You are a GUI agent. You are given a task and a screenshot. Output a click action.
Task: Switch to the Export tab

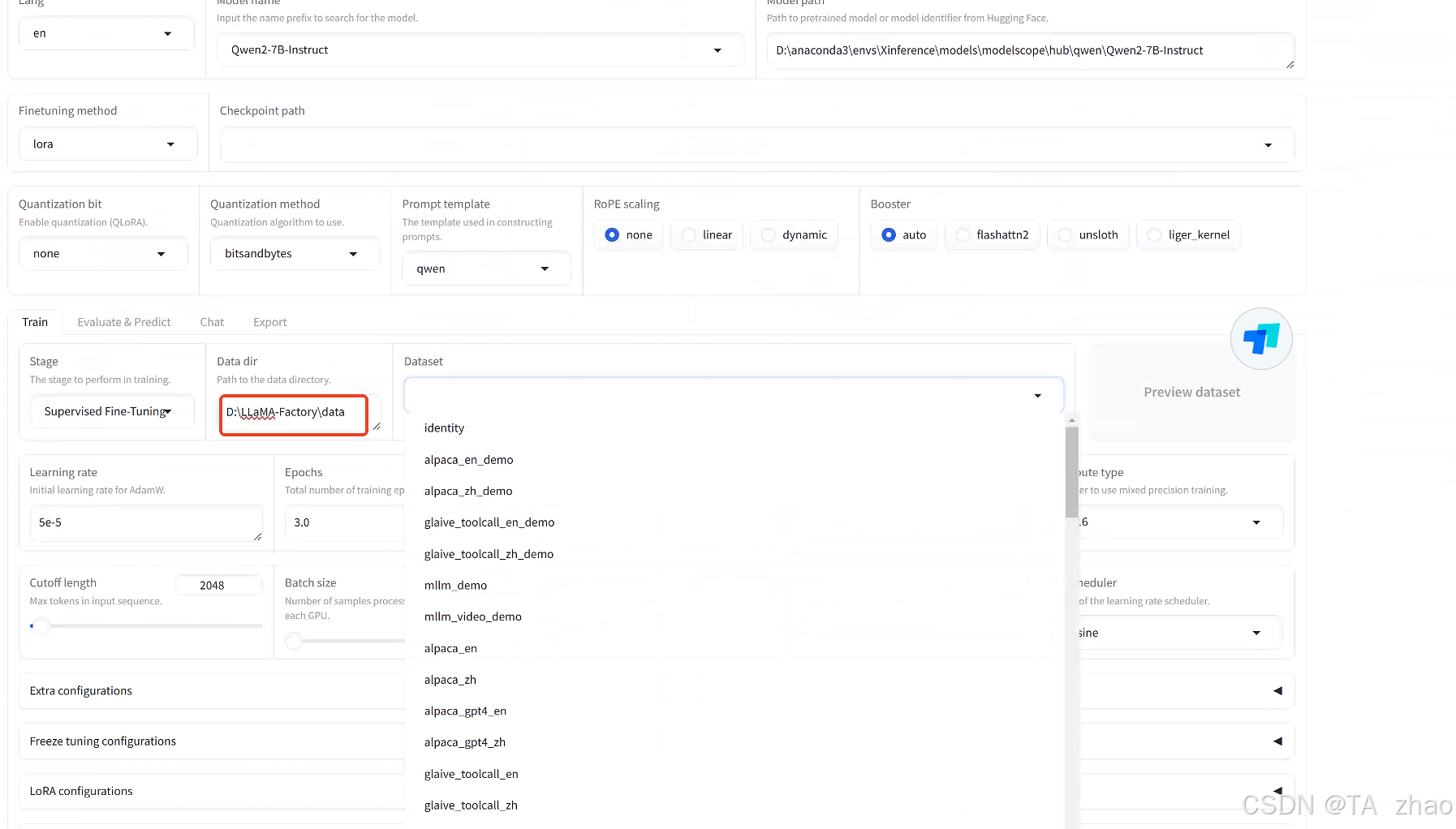pyautogui.click(x=270, y=322)
